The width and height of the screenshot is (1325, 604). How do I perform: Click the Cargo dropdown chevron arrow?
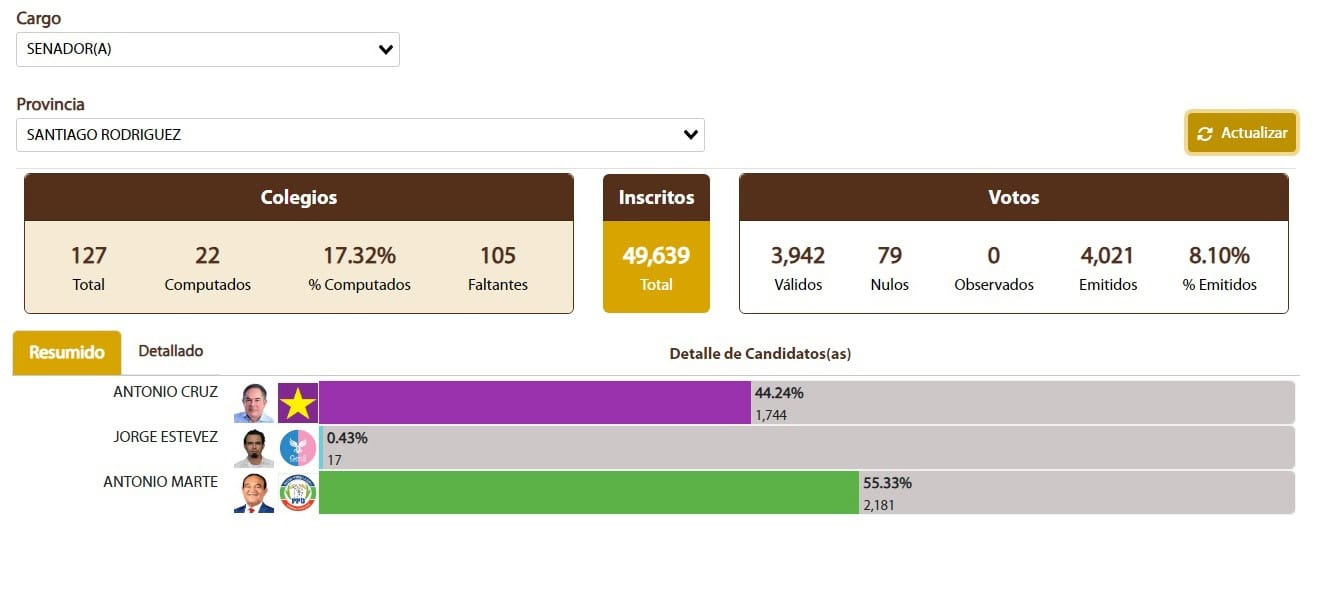[x=386, y=50]
